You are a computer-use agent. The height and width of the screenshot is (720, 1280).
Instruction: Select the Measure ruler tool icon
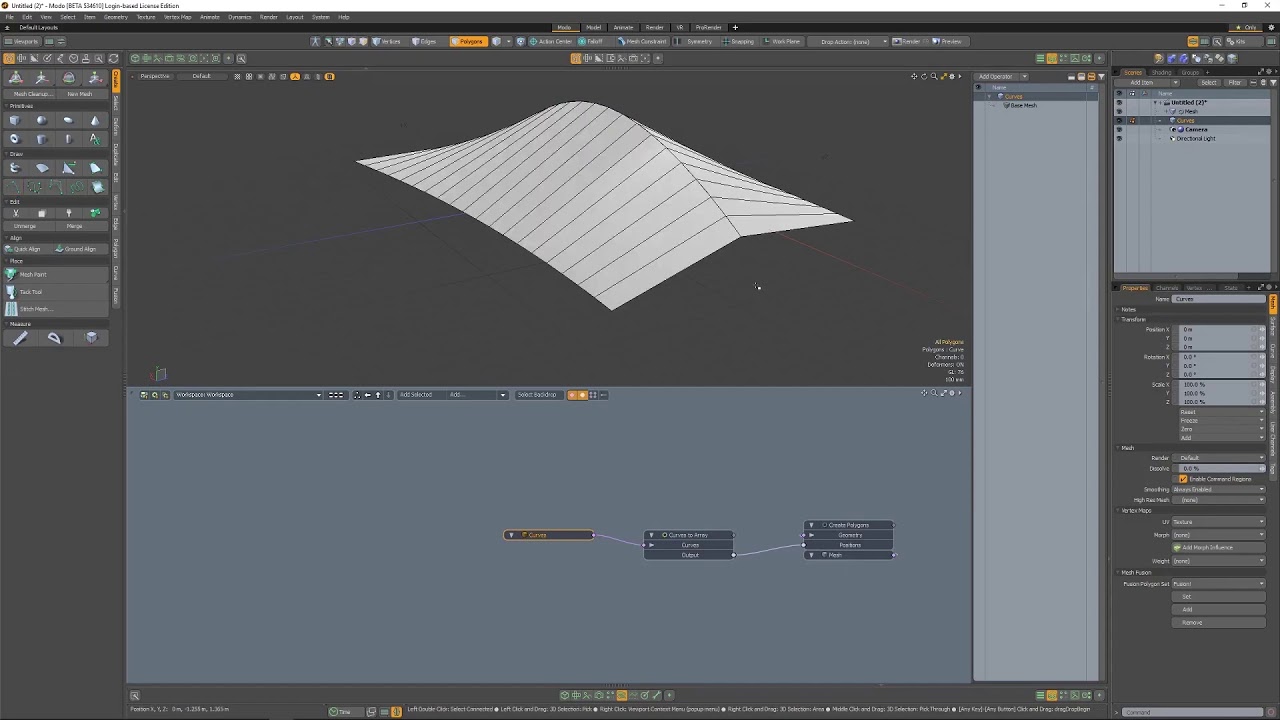point(20,338)
